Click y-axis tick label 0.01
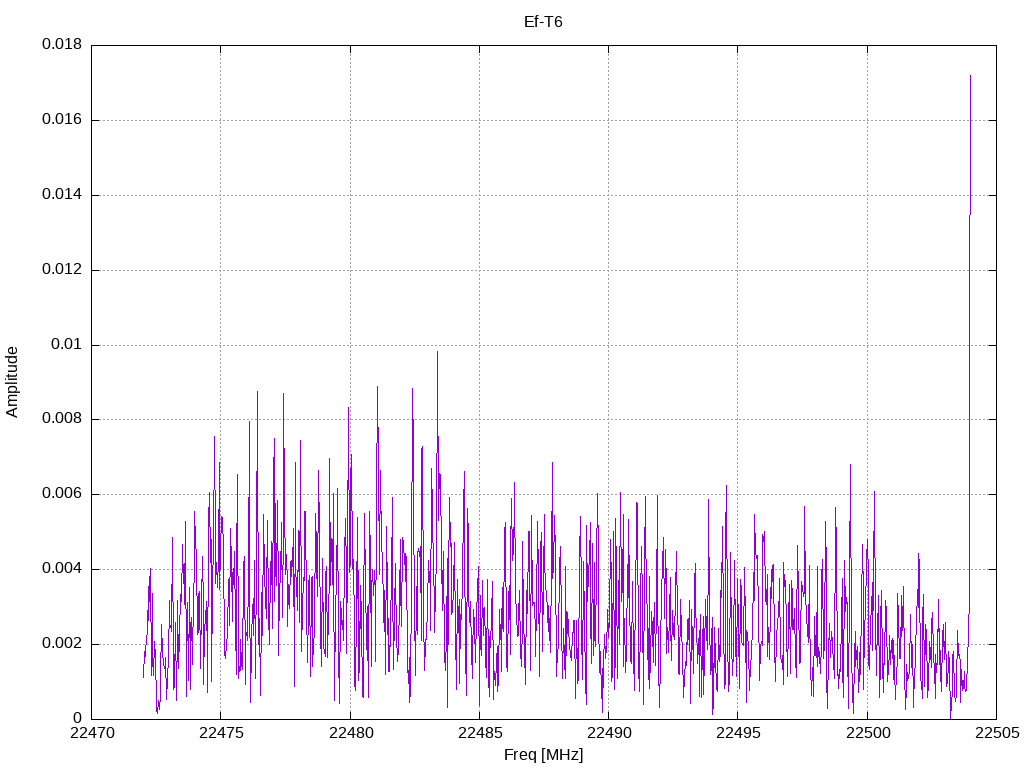 [67, 344]
